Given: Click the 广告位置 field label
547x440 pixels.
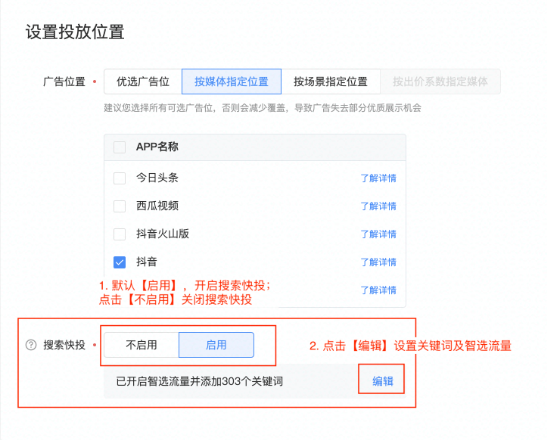Looking at the screenshot, I should (64, 82).
